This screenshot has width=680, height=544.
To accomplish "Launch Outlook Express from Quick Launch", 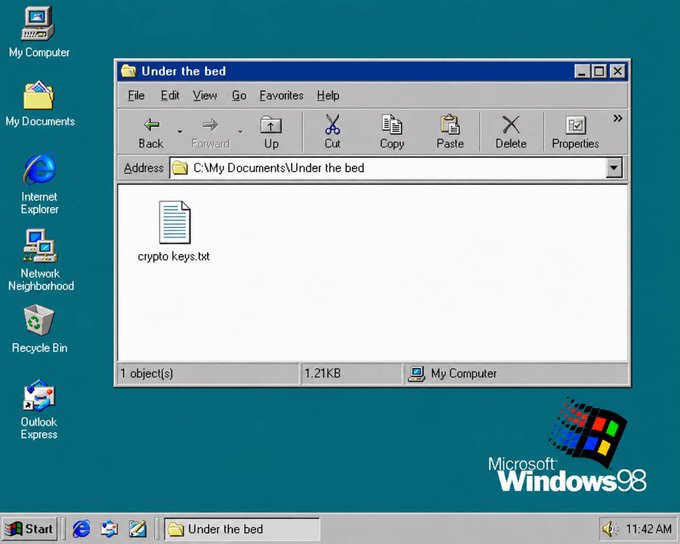I will (x=109, y=529).
